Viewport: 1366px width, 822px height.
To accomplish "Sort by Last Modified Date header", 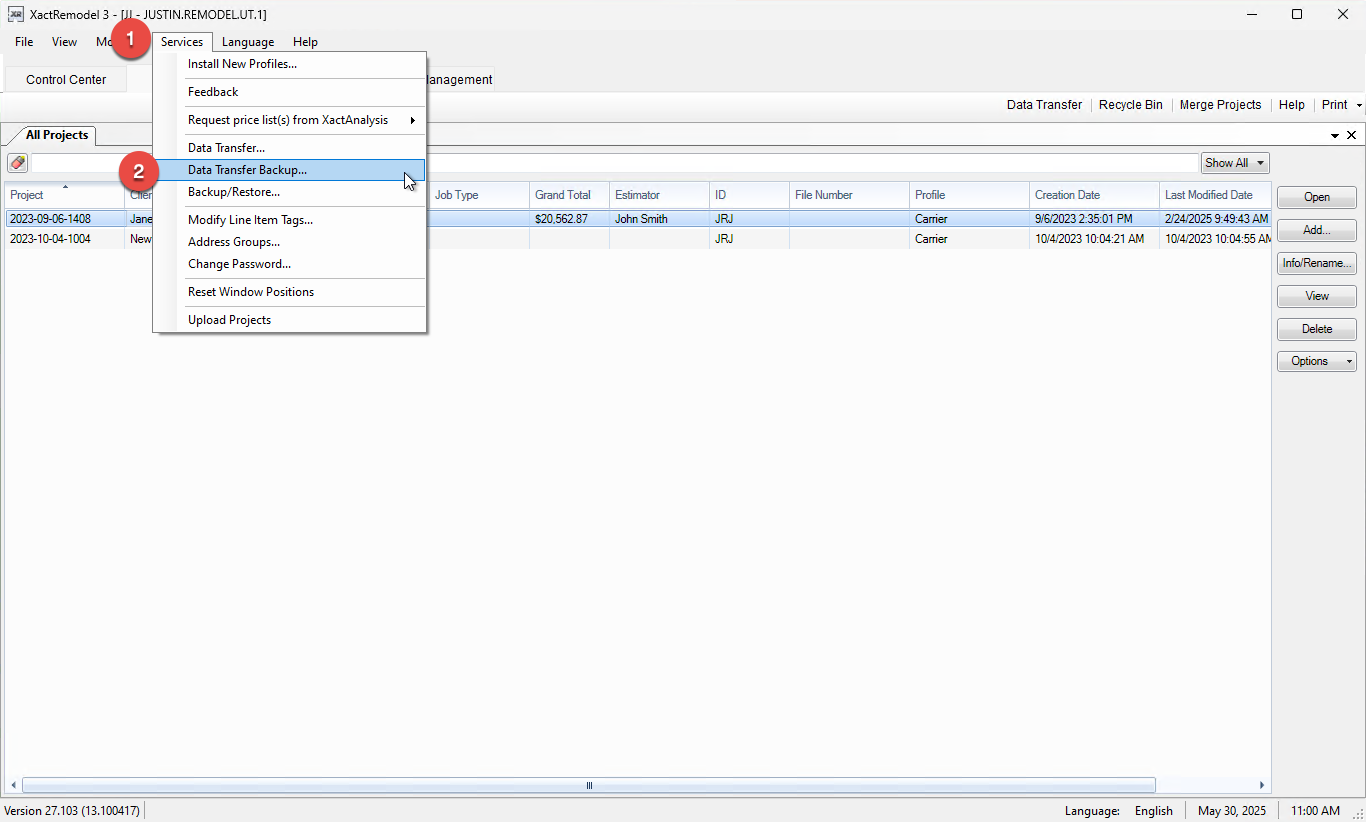I will [x=1215, y=195].
